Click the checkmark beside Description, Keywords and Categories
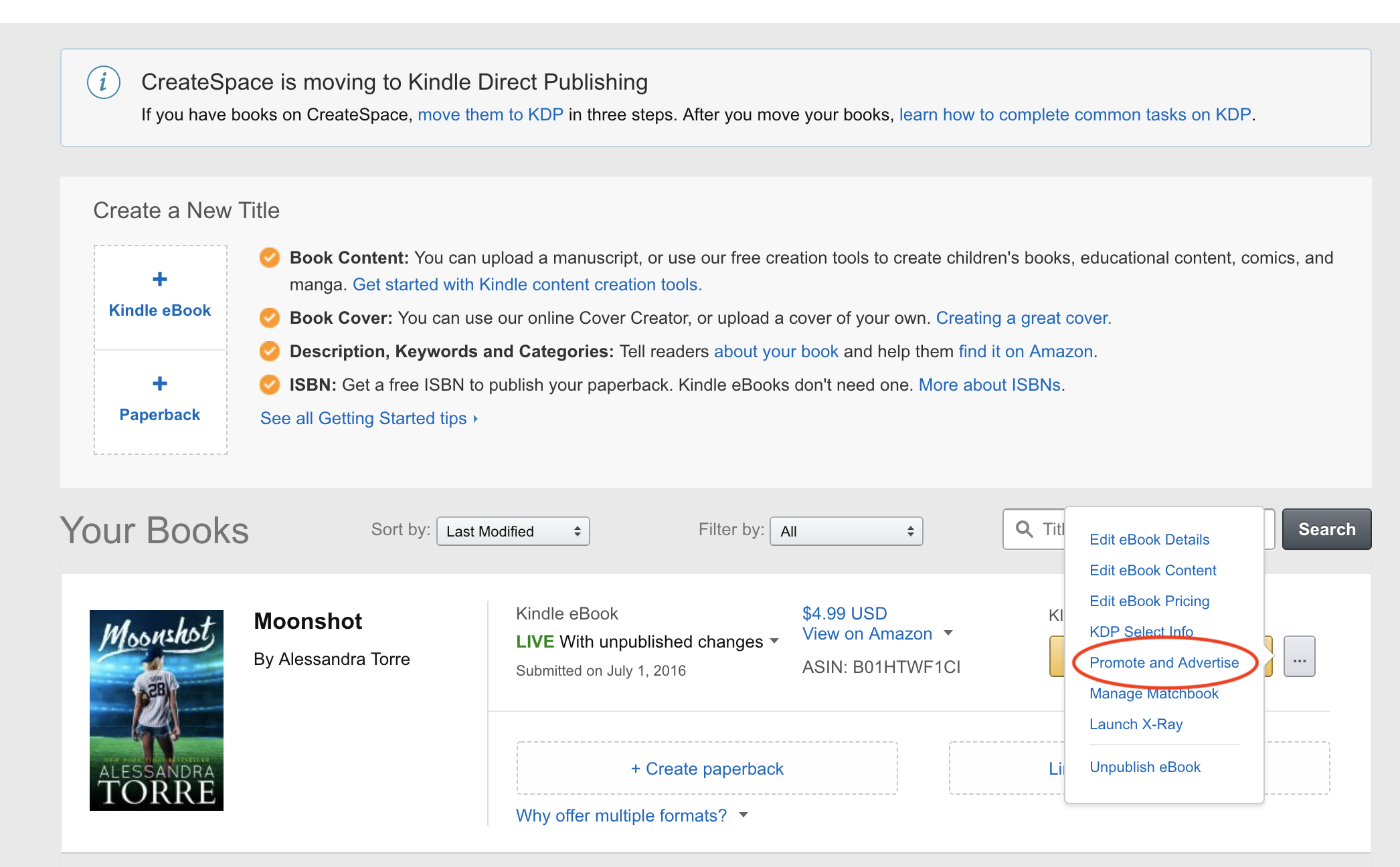 pyautogui.click(x=270, y=351)
